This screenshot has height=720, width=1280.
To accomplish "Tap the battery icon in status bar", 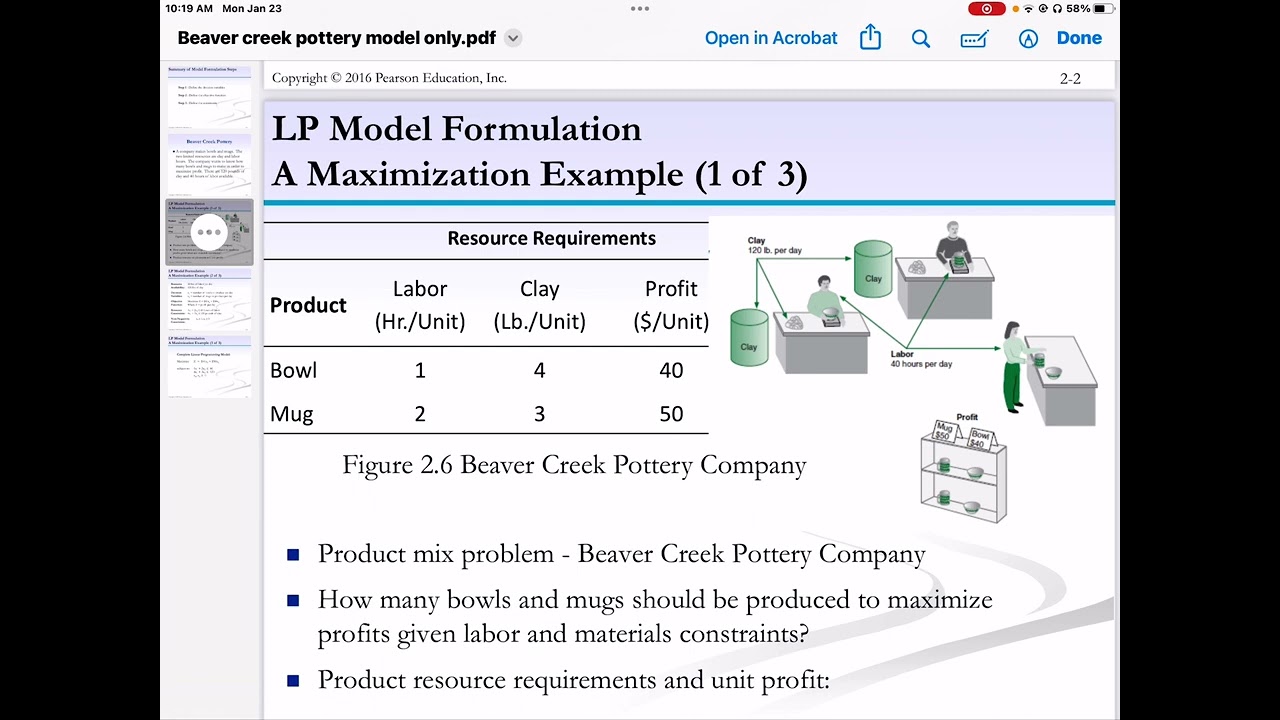I will [1103, 8].
